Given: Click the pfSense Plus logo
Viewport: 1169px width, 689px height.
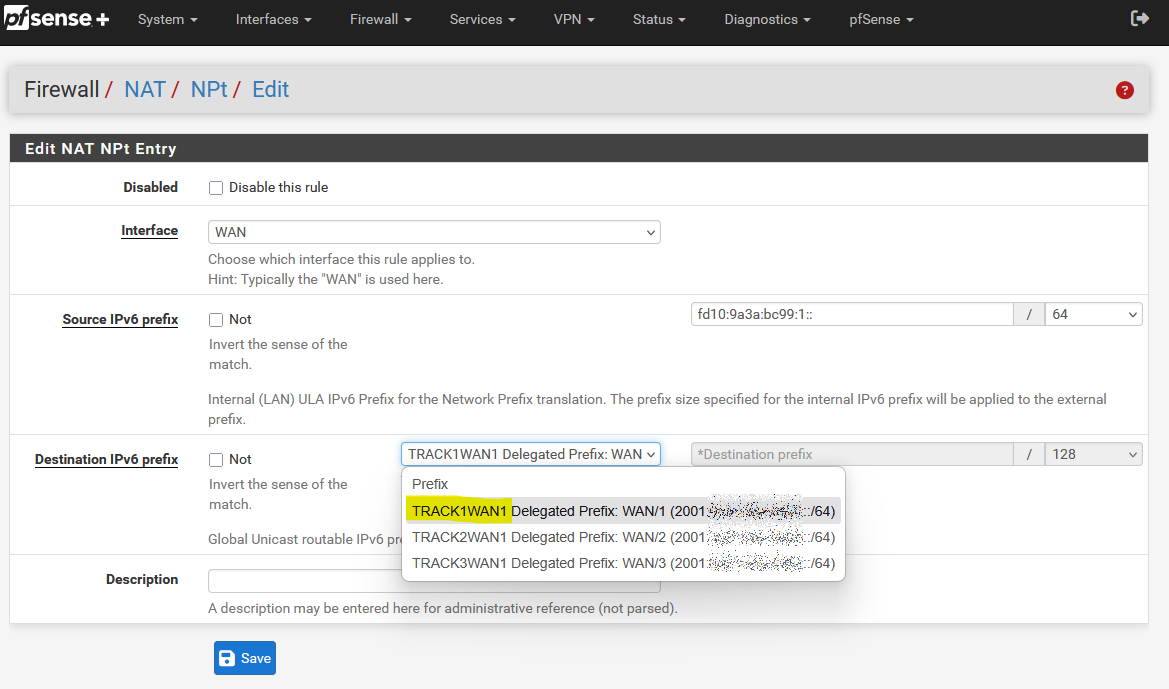Looking at the screenshot, I should 57,19.
